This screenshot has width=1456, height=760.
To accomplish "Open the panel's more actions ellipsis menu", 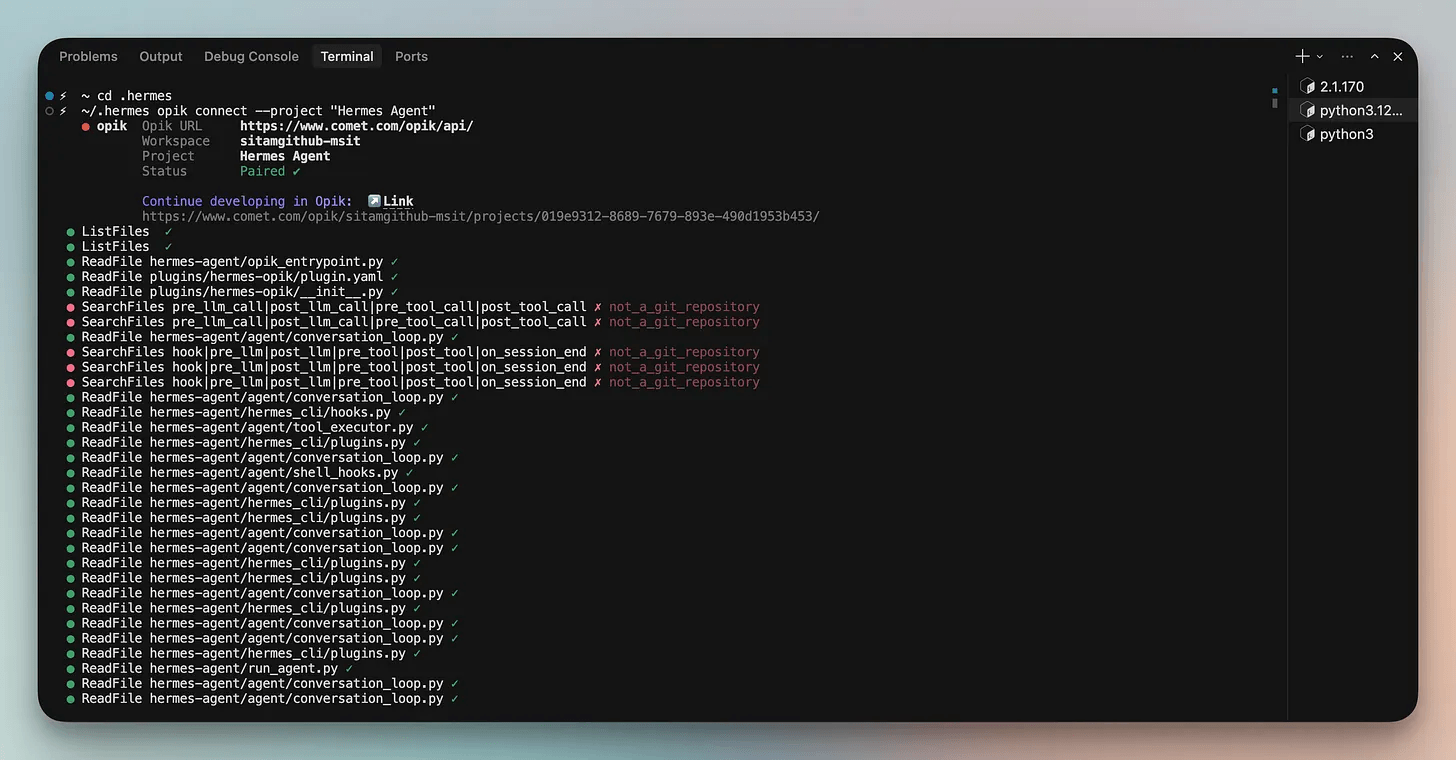I will pyautogui.click(x=1347, y=56).
